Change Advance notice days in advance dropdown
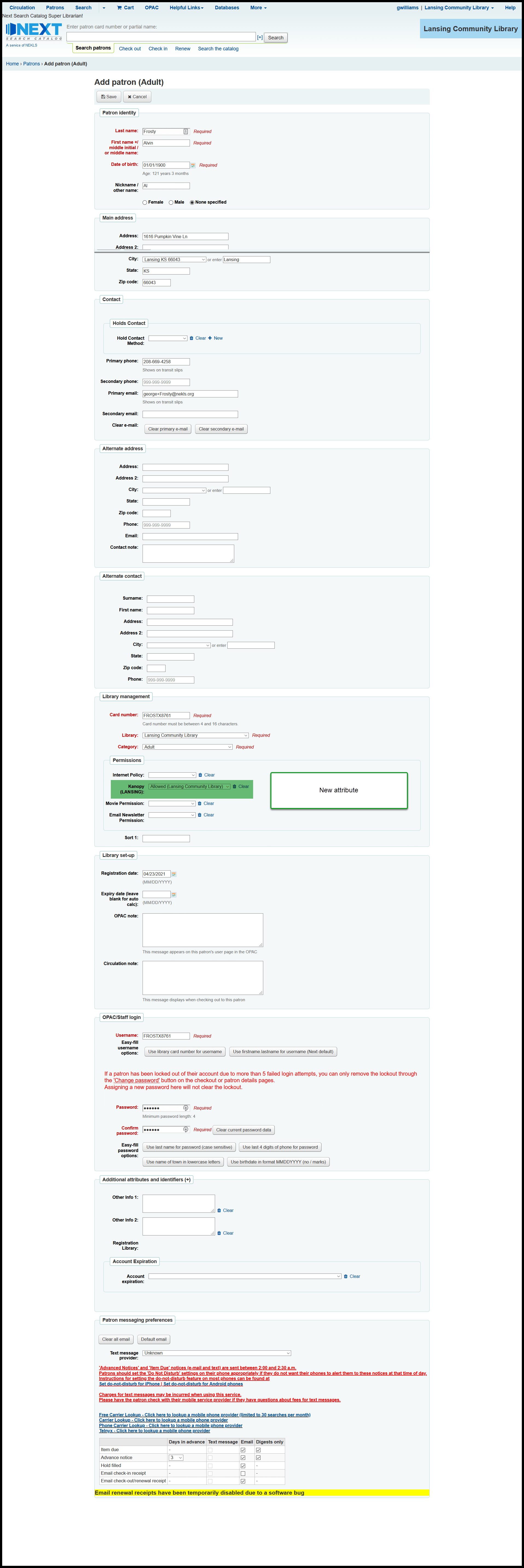This screenshot has width=524, height=1568. (176, 1458)
